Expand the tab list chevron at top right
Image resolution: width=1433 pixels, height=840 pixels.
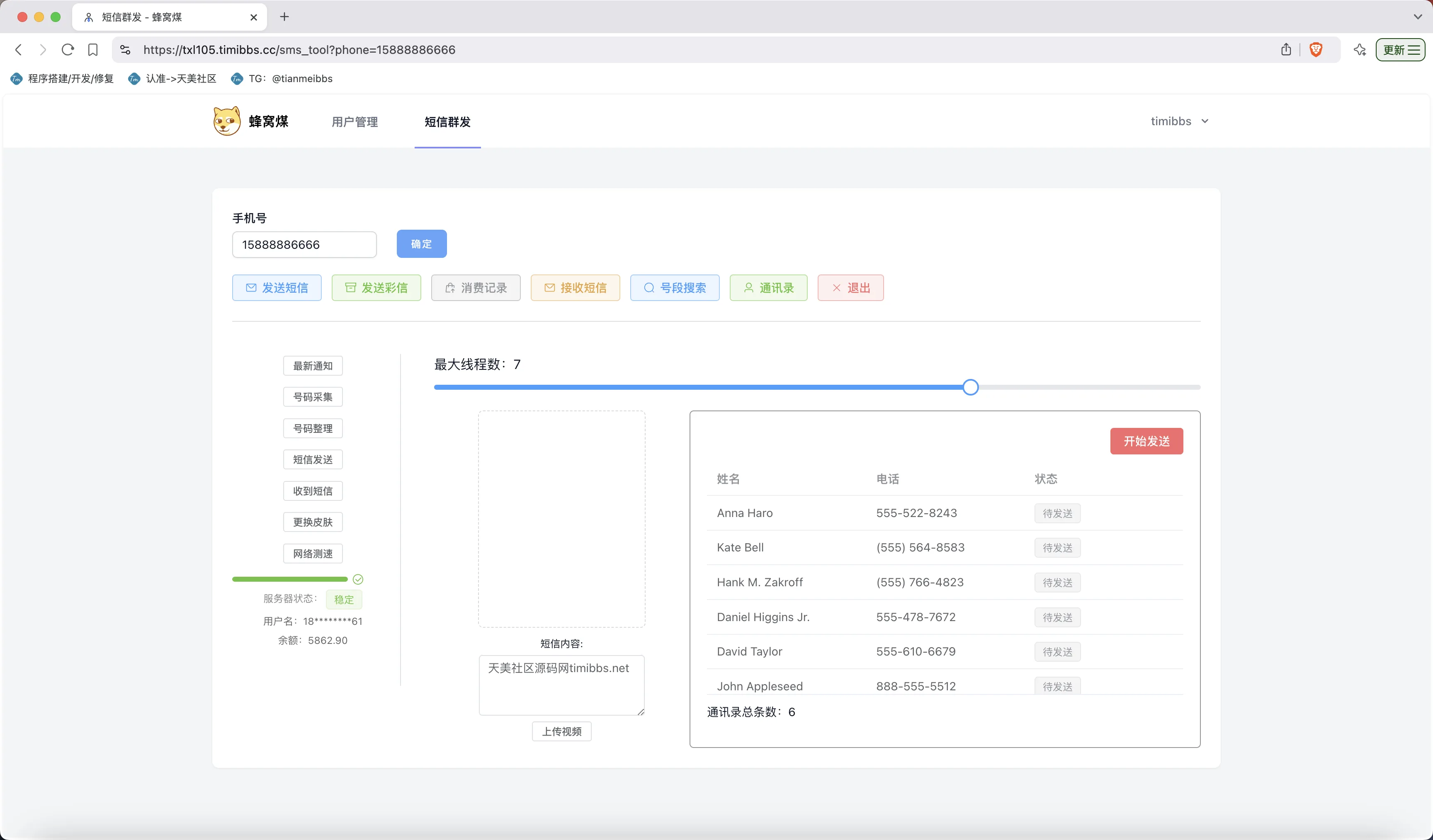pos(1418,17)
